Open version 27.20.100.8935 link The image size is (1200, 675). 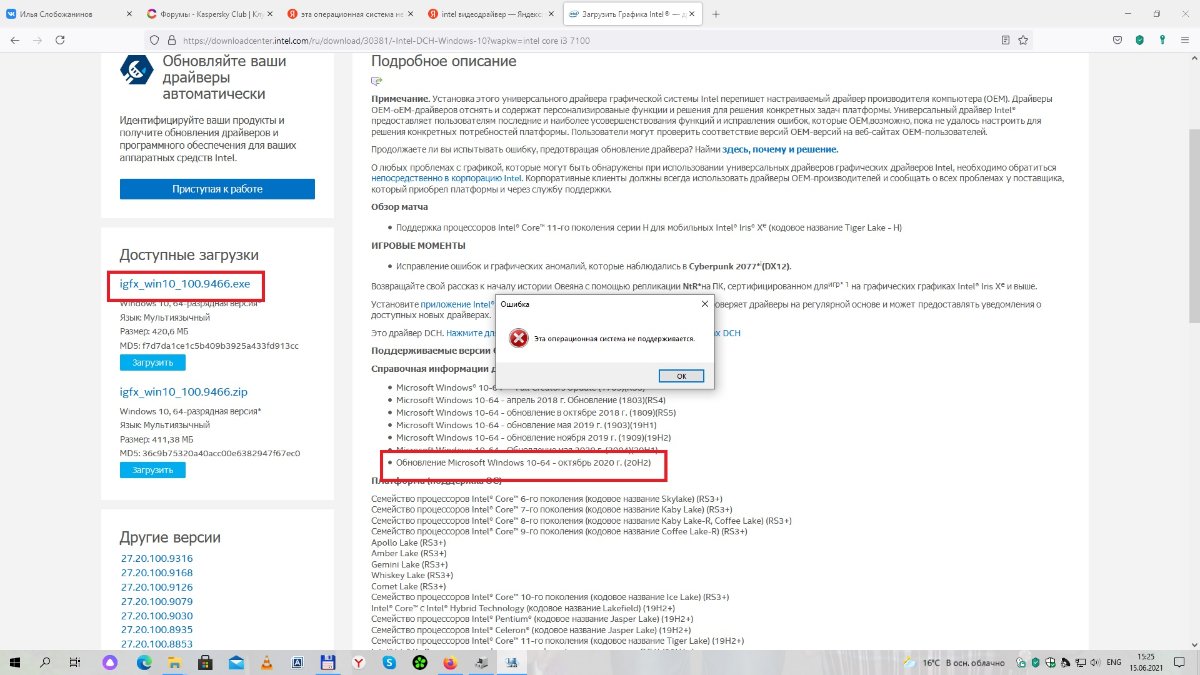click(x=157, y=630)
